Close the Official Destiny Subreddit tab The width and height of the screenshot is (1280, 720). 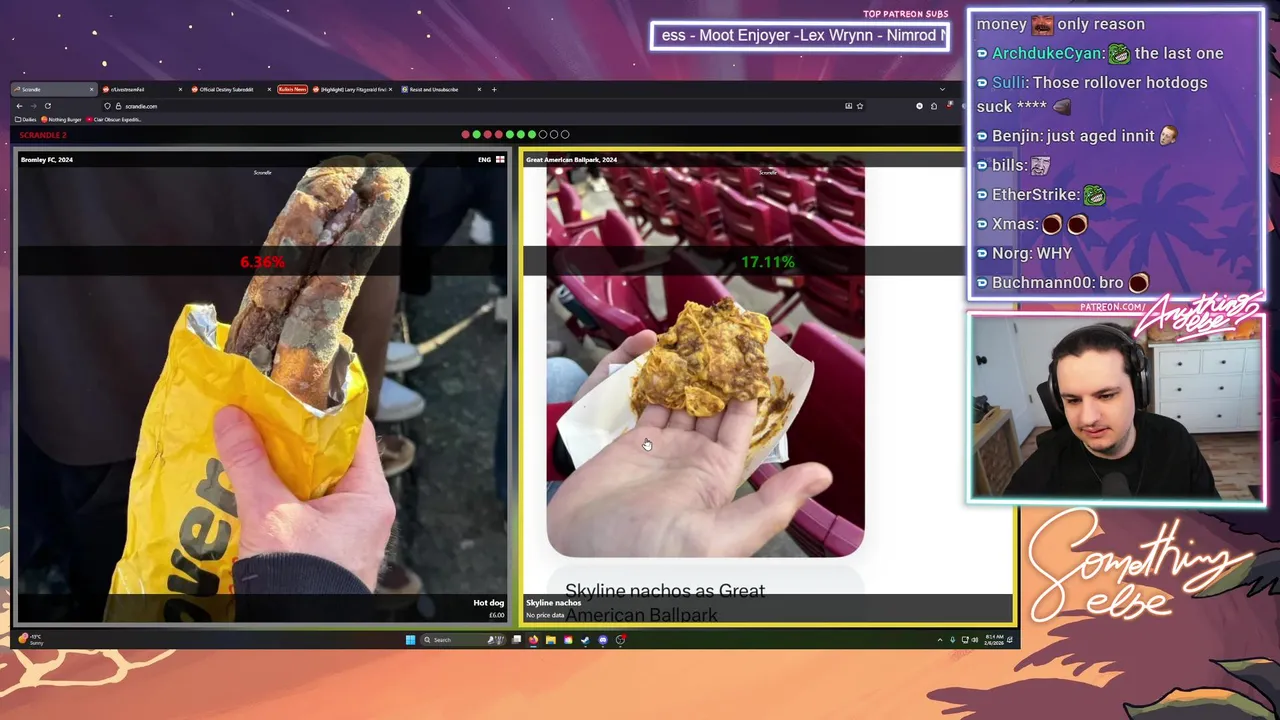[x=269, y=89]
